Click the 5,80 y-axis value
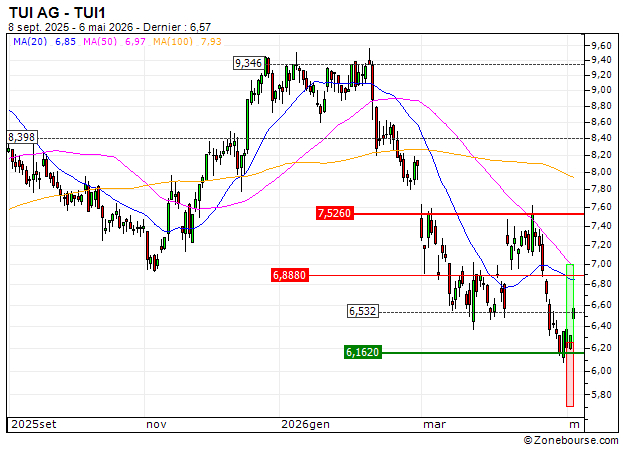Viewport: 625px width, 450px height. [x=601, y=395]
